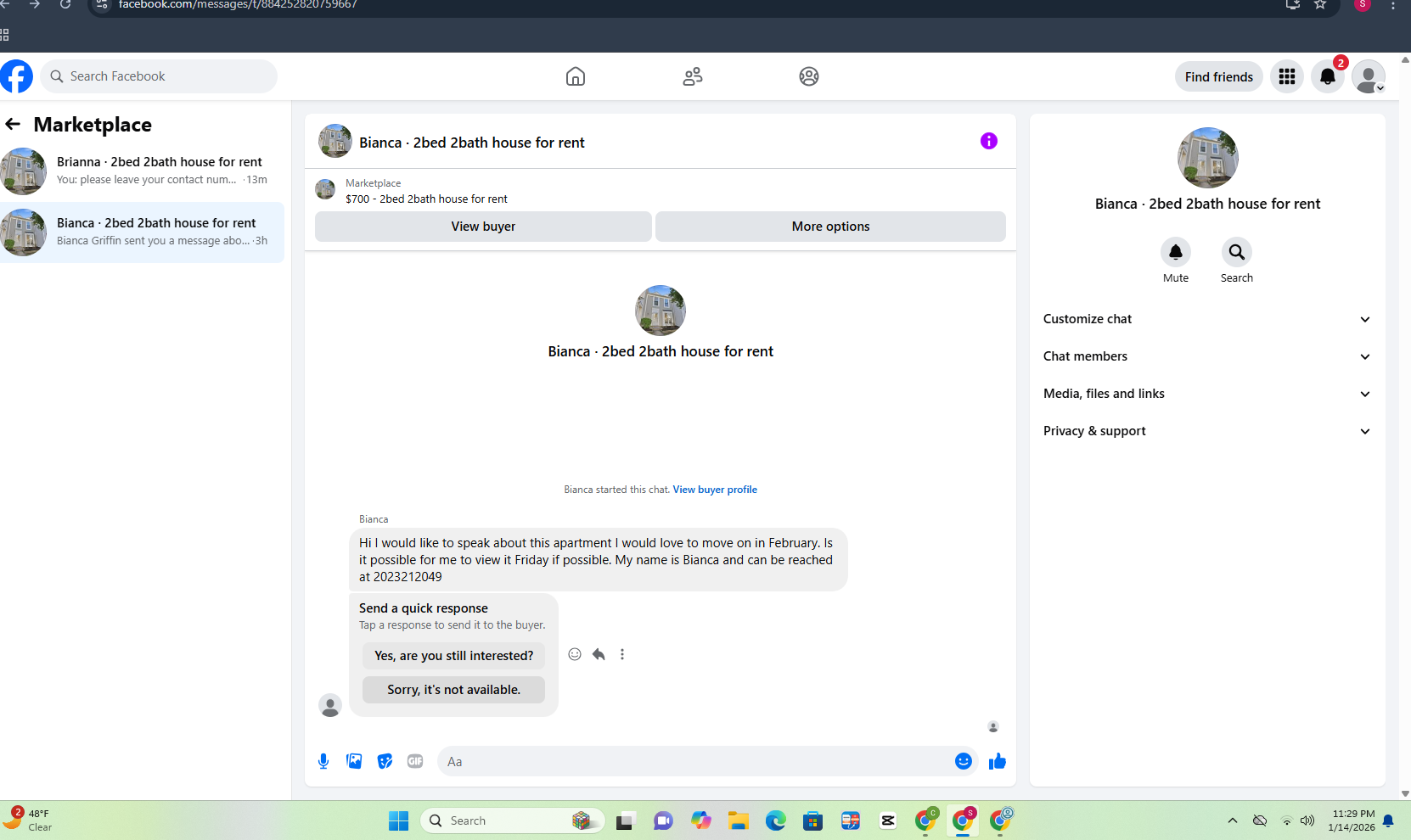Open the Brianna 2bed 2bath conversation
This screenshot has height=840, width=1411.
point(142,171)
